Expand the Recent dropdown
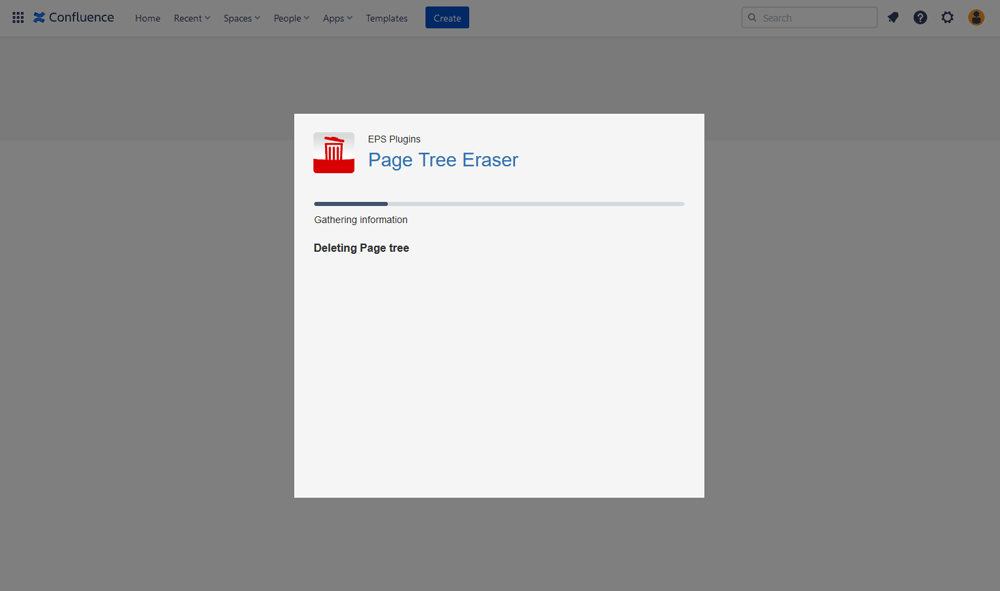The image size is (1000, 591). point(192,18)
